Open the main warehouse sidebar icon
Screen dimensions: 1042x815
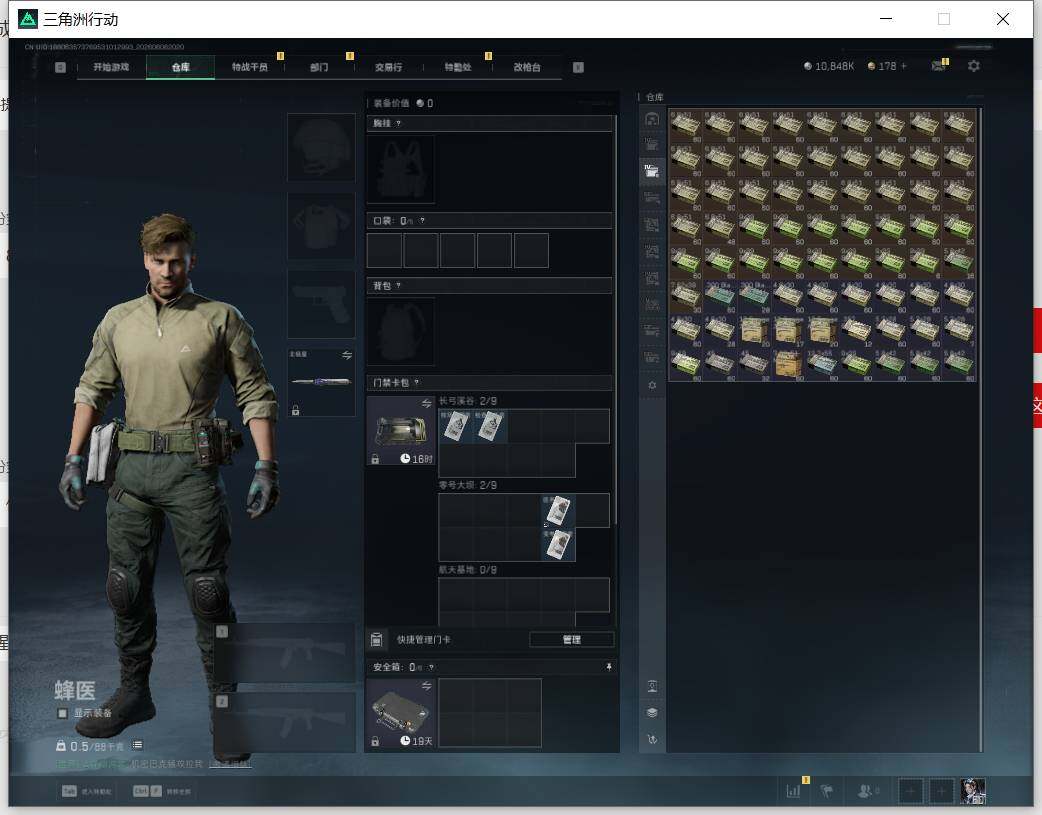[652, 118]
